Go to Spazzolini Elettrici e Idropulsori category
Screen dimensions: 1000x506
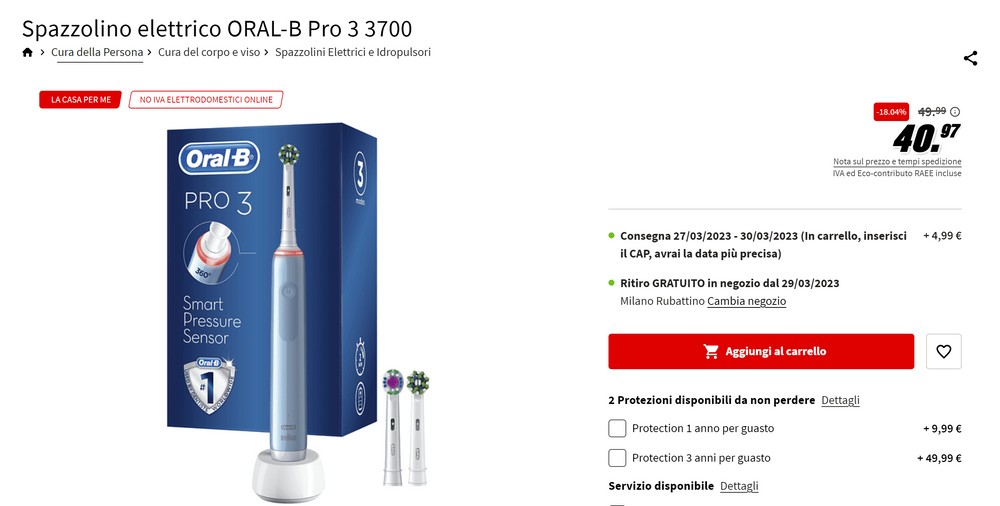click(x=353, y=52)
